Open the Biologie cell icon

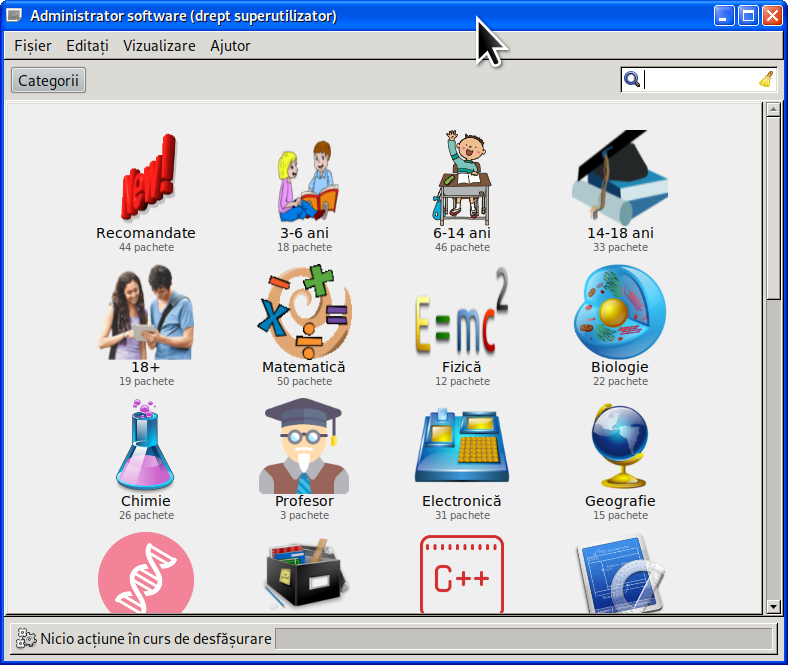(620, 312)
